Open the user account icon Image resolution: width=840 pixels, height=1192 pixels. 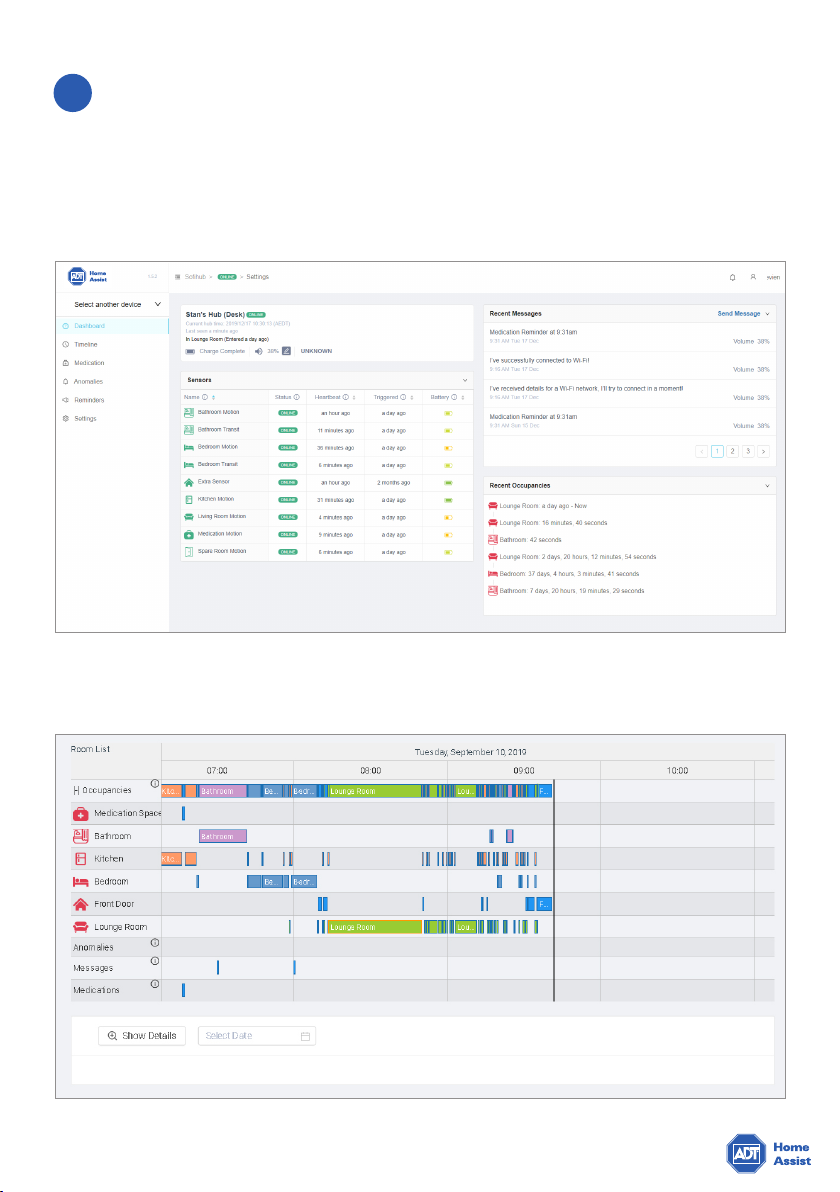click(753, 277)
